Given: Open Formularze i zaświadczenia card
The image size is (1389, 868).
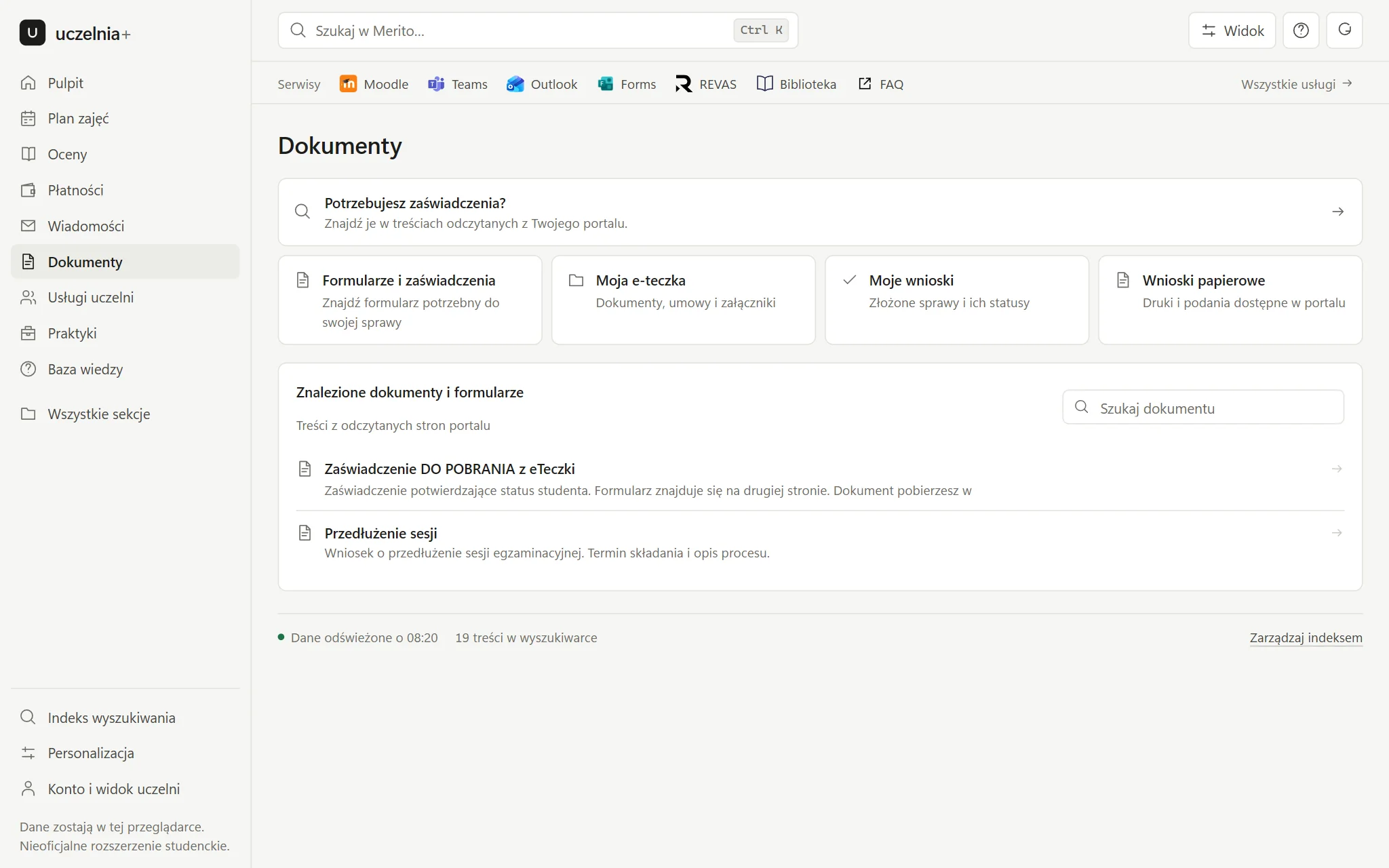Looking at the screenshot, I should pos(410,300).
